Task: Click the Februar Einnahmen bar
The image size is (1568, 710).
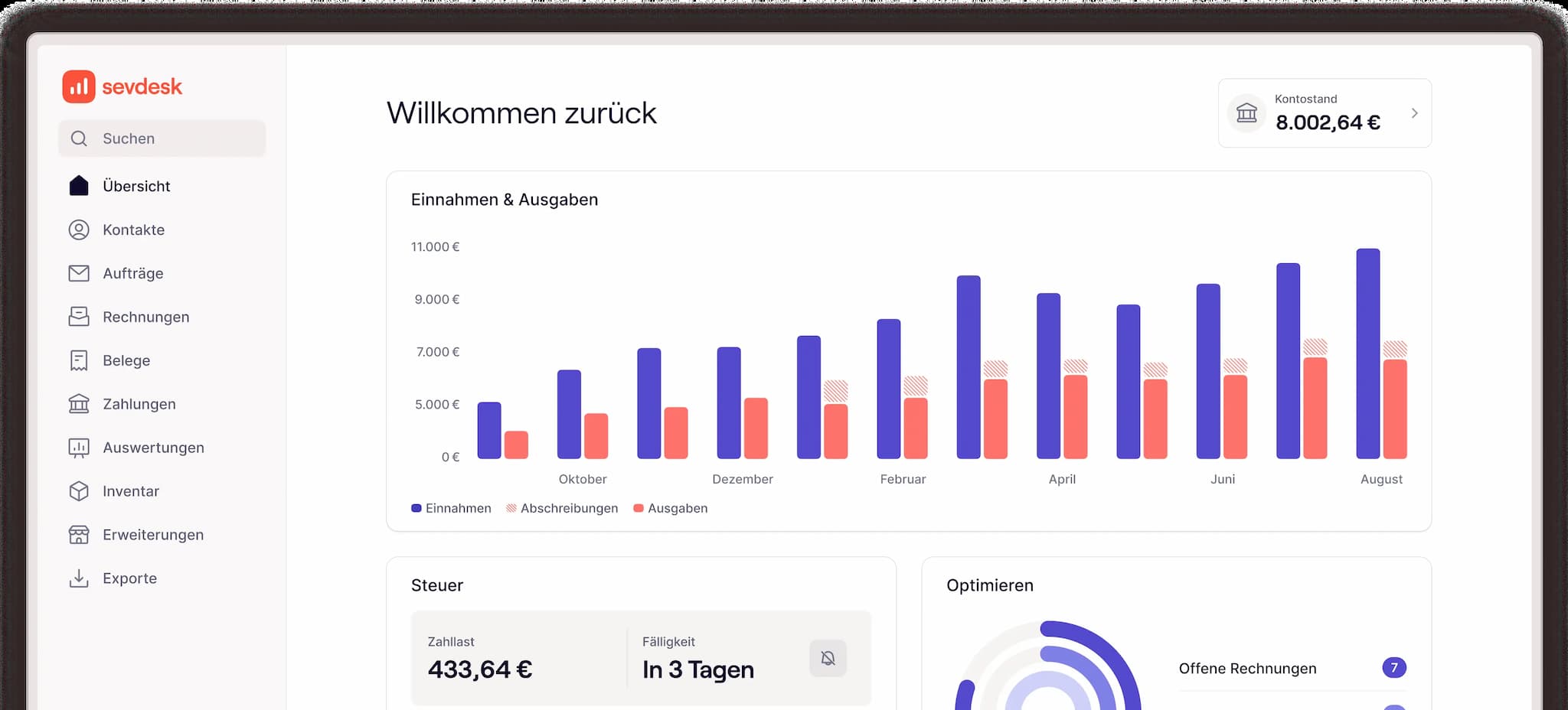Action: click(x=889, y=389)
